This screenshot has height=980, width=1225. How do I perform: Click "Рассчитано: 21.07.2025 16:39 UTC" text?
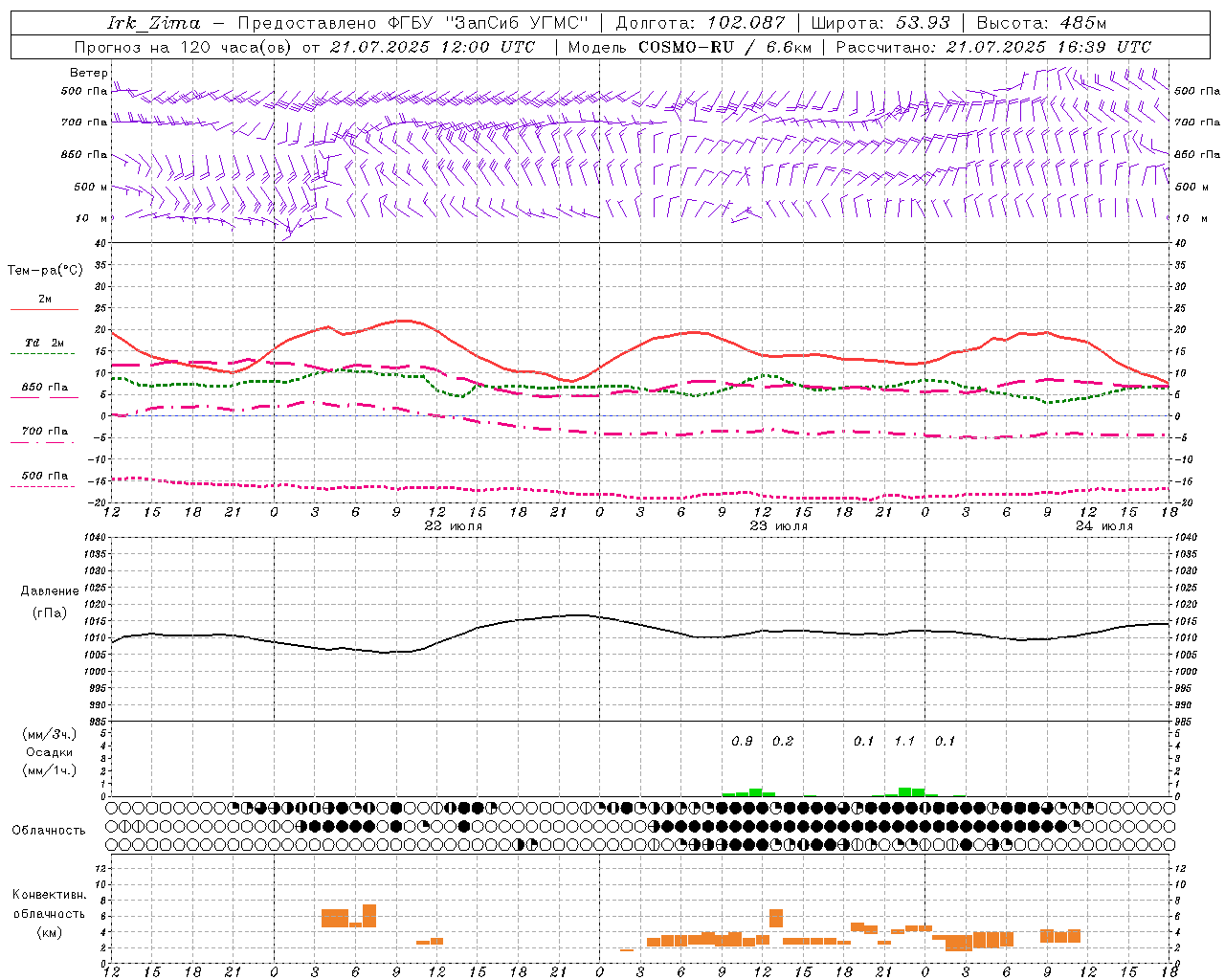pyautogui.click(x=993, y=47)
